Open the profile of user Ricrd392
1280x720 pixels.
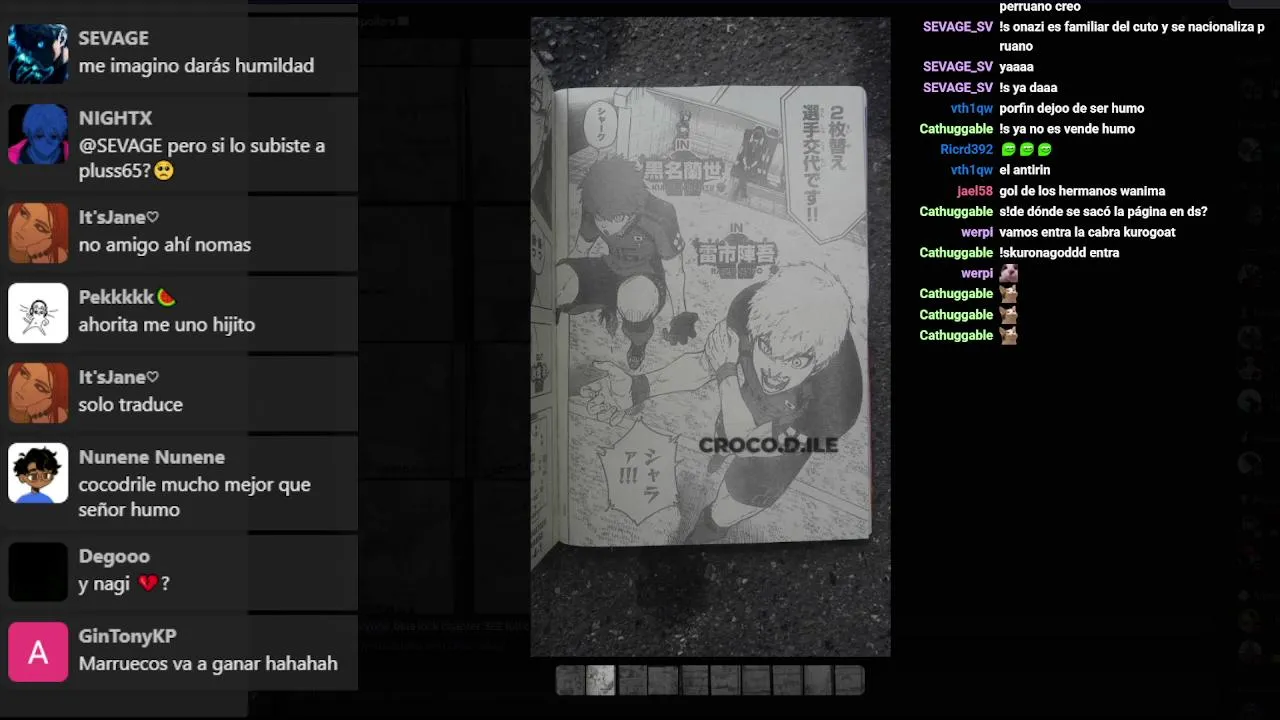point(966,149)
